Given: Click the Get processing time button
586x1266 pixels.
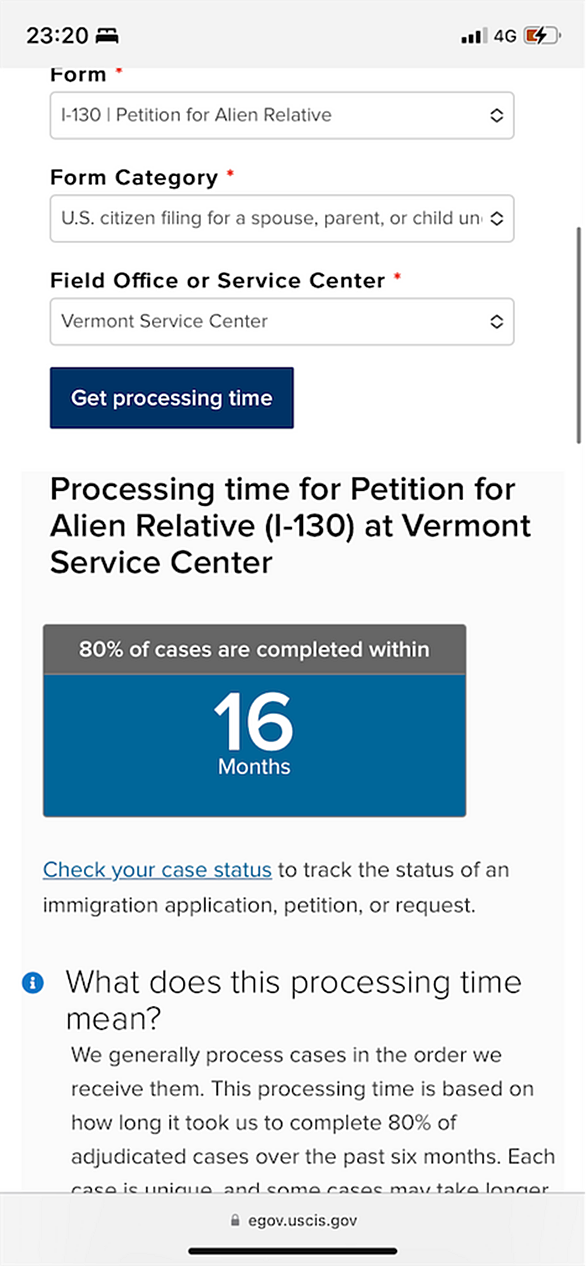Looking at the screenshot, I should point(172,398).
